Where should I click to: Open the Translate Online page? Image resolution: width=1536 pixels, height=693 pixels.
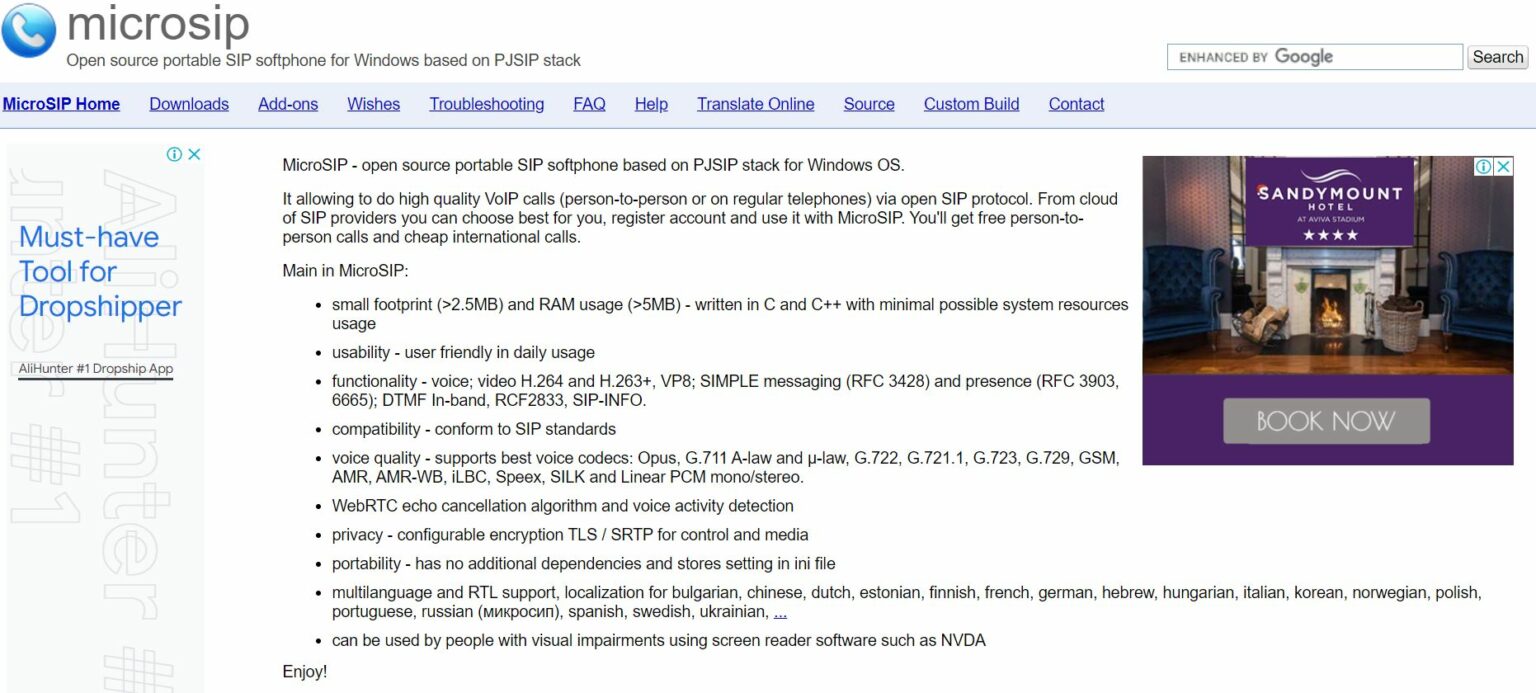click(755, 104)
